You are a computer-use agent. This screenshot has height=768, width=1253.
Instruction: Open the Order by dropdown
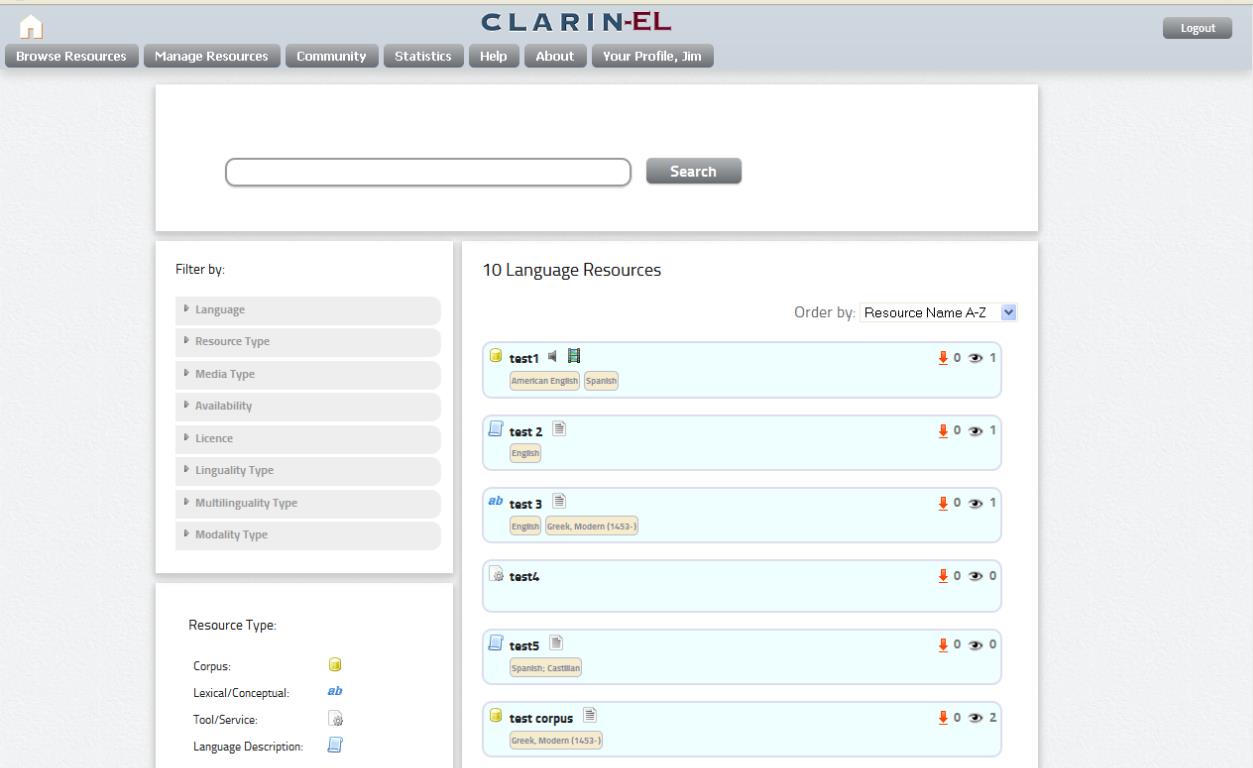(x=938, y=312)
